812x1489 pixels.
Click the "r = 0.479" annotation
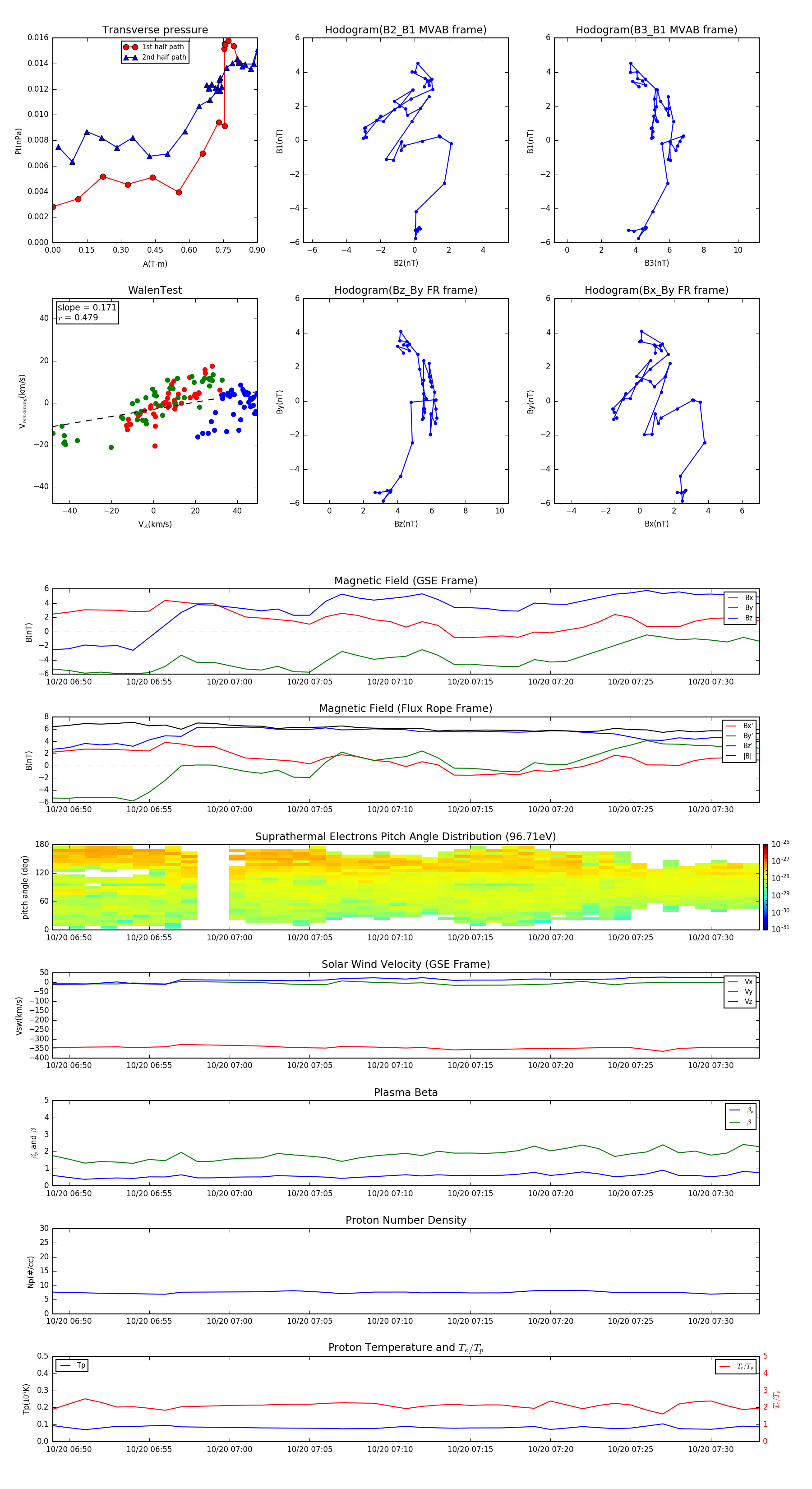[78, 317]
